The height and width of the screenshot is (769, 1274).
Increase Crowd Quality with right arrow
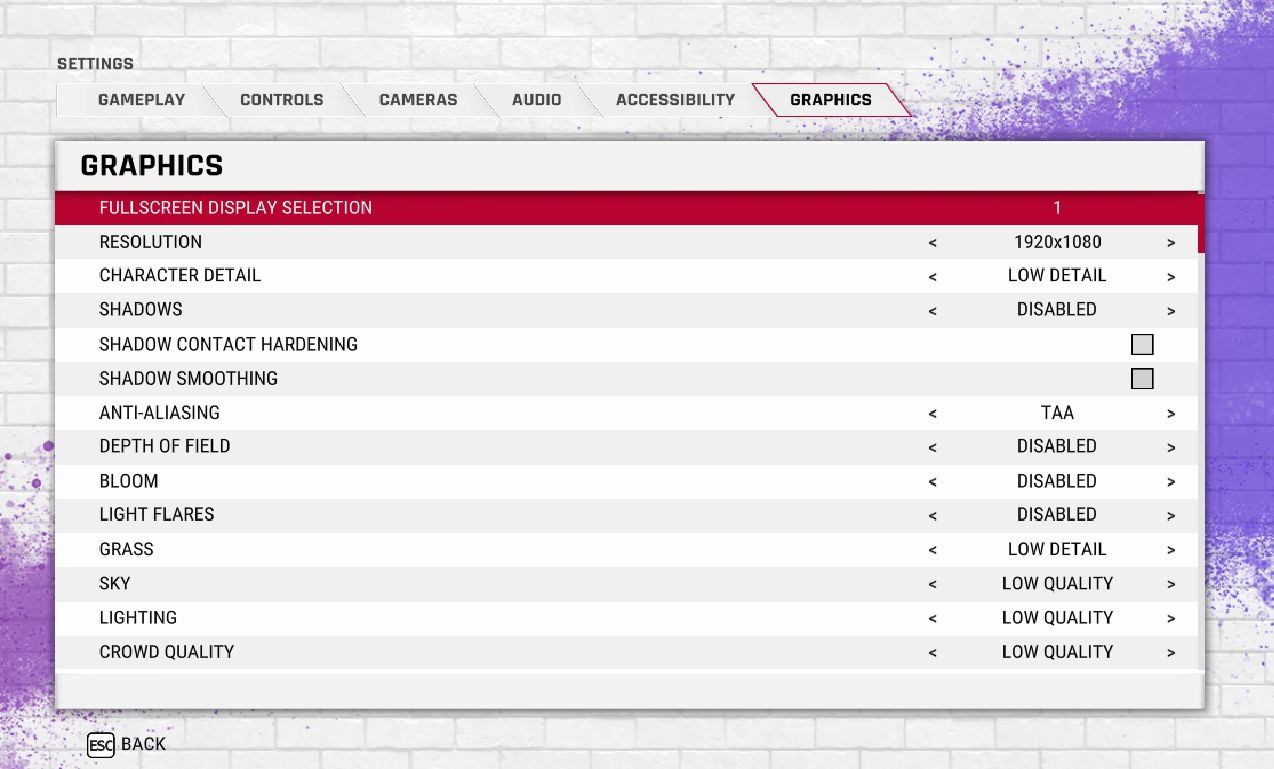coord(1171,653)
